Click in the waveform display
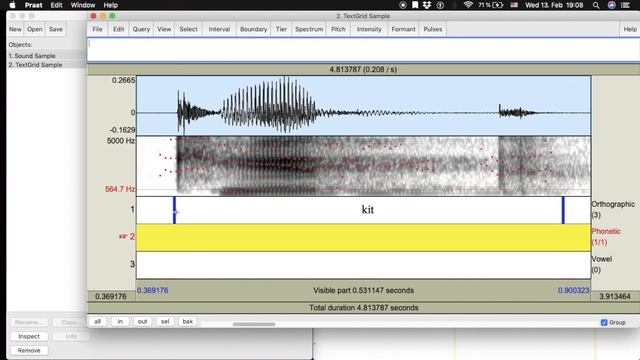 pos(363,105)
